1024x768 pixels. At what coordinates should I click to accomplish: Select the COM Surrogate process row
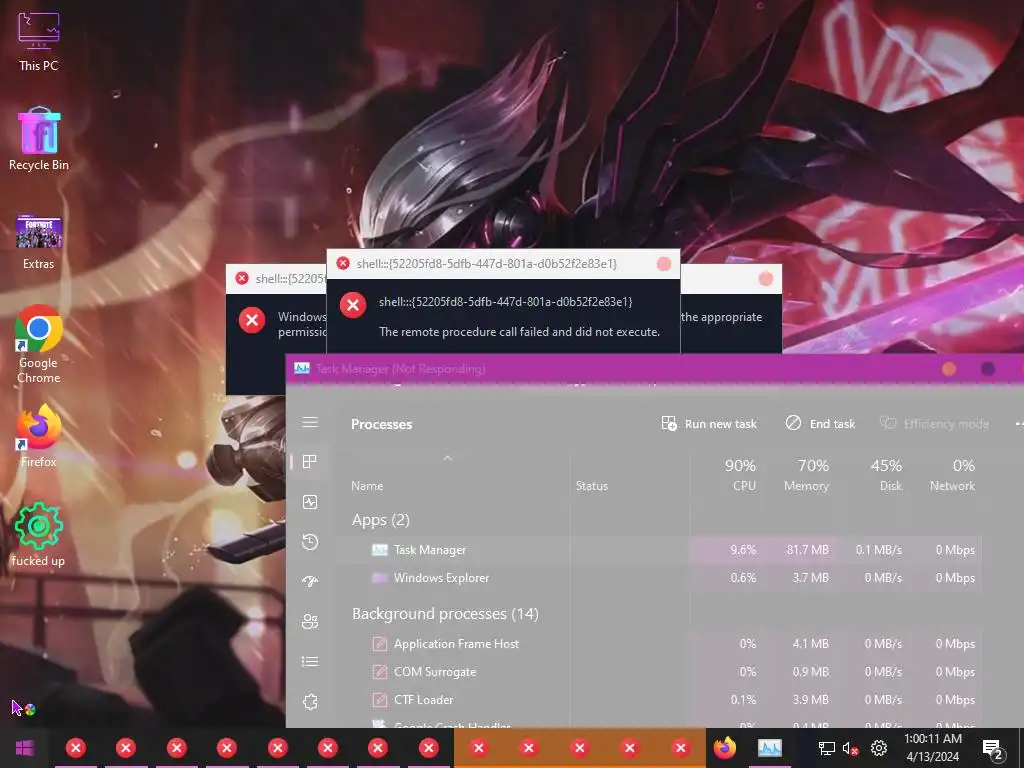pyautogui.click(x=660, y=672)
